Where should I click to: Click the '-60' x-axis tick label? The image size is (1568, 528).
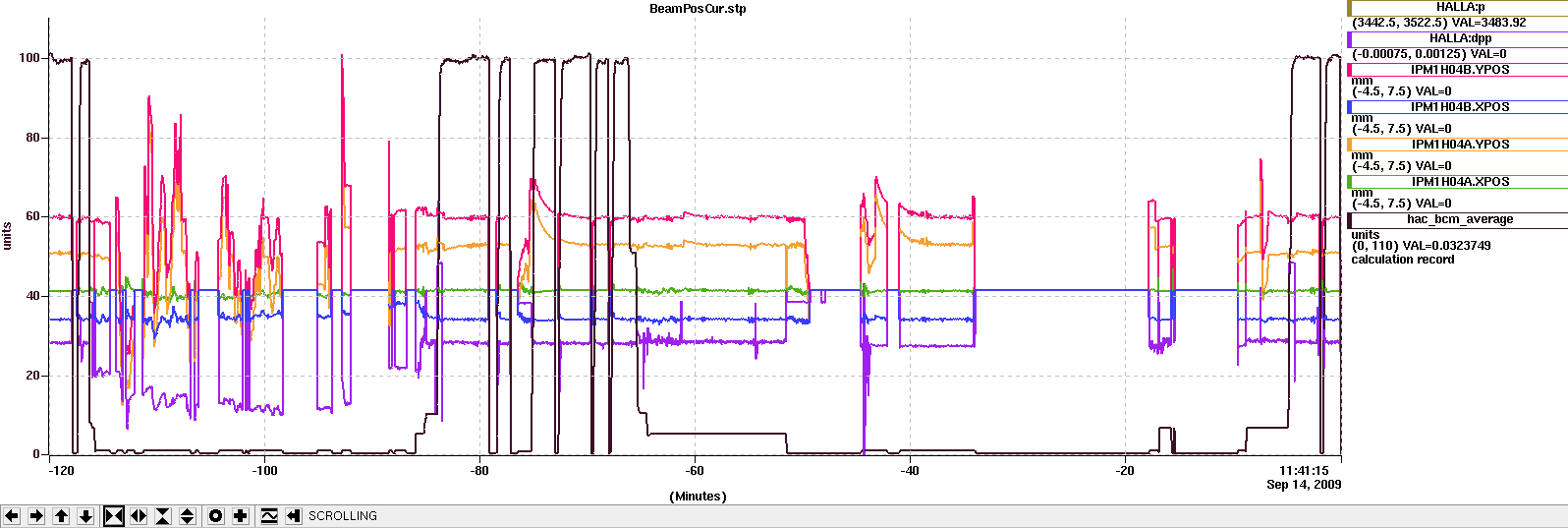click(695, 471)
